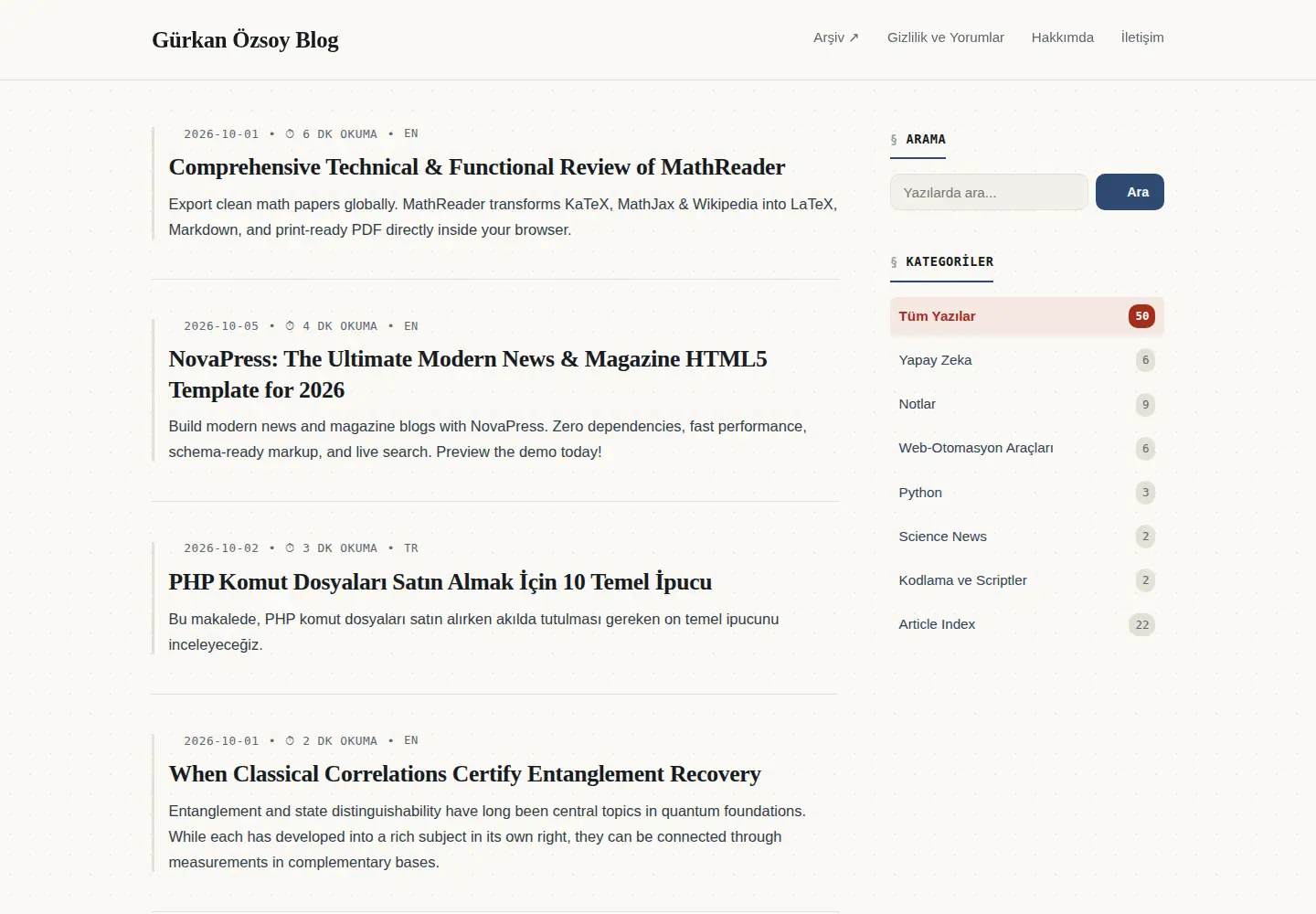The width and height of the screenshot is (1316, 914).
Task: Go to Gizlilik ve Yorumlar page
Action: tap(945, 37)
